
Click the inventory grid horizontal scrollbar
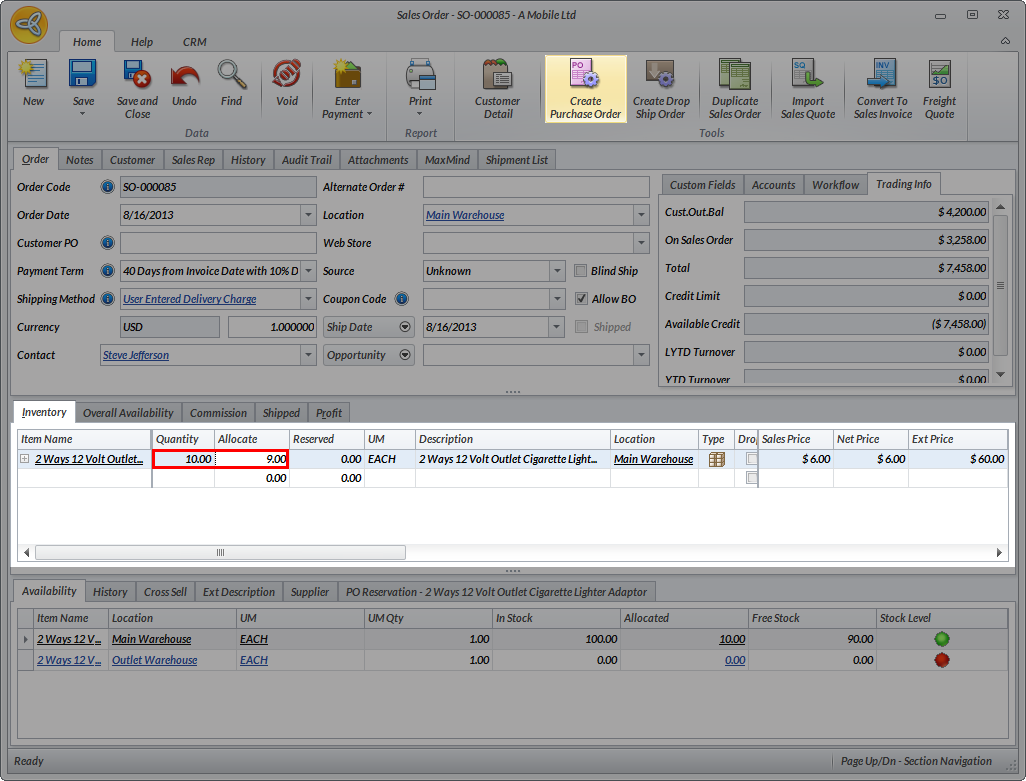tap(220, 552)
